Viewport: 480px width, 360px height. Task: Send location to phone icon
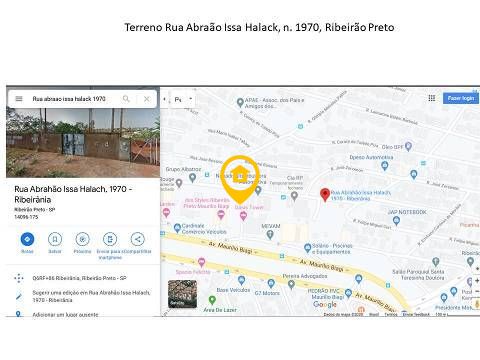pyautogui.click(x=110, y=239)
